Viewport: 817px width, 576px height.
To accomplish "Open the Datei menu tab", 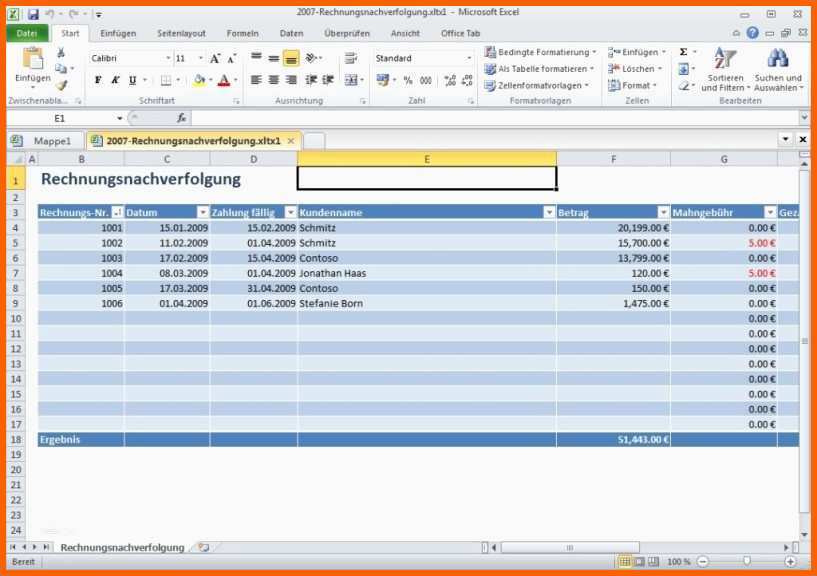I will point(26,33).
